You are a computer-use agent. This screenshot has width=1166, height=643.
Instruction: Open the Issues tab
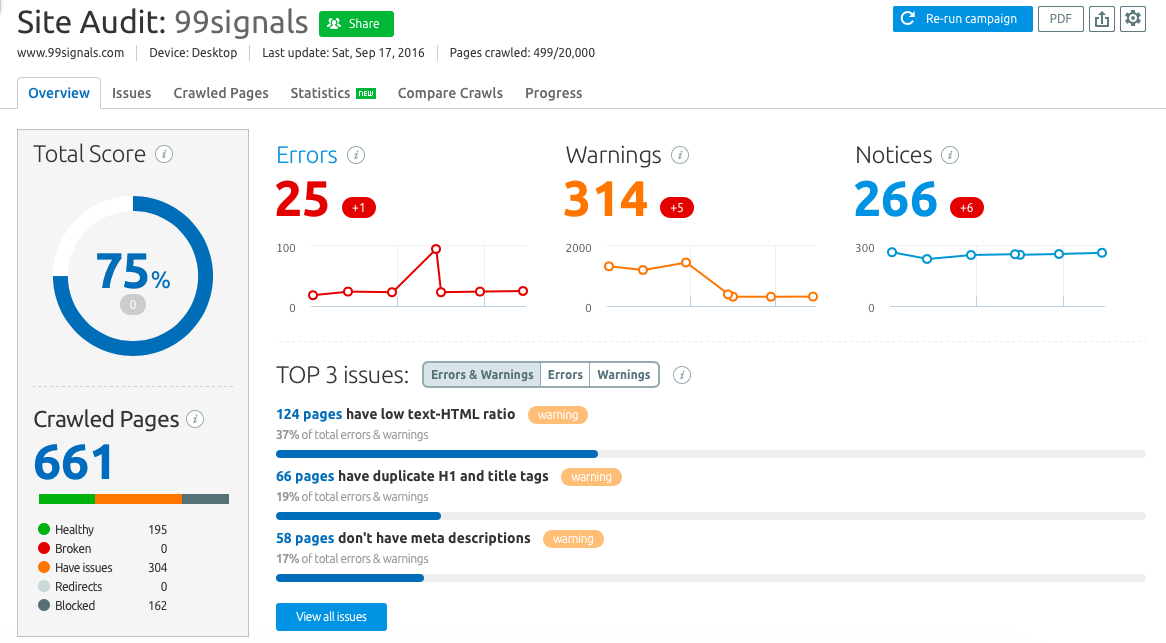click(131, 93)
